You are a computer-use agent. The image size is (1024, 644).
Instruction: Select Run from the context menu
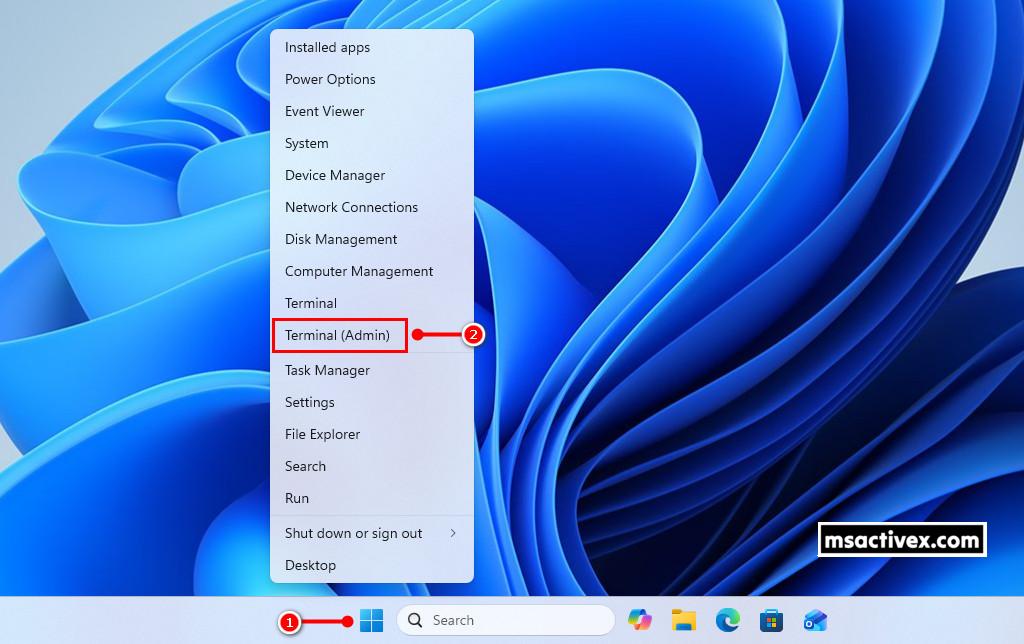click(297, 498)
